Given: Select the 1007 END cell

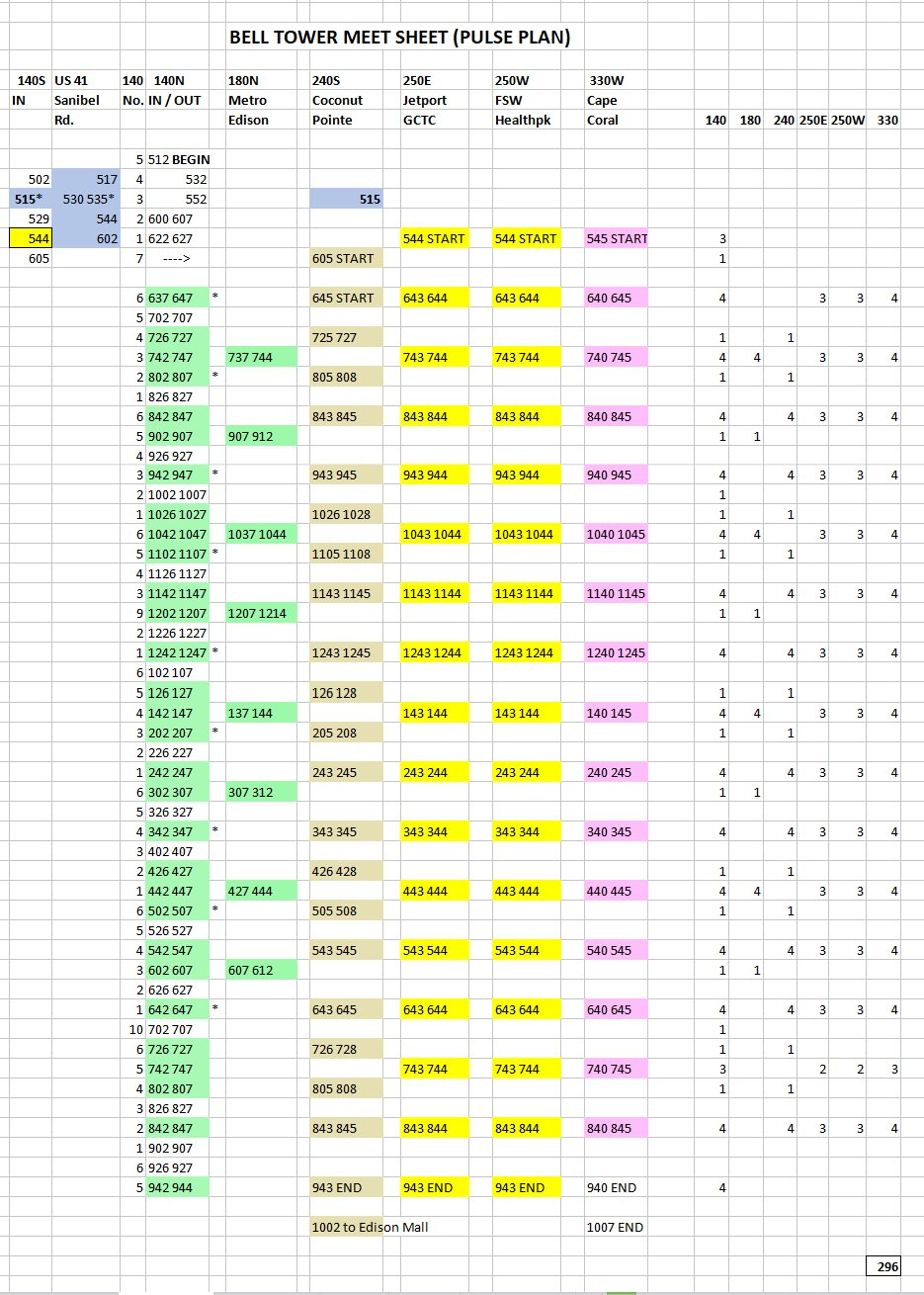Looking at the screenshot, I should tap(615, 1227).
